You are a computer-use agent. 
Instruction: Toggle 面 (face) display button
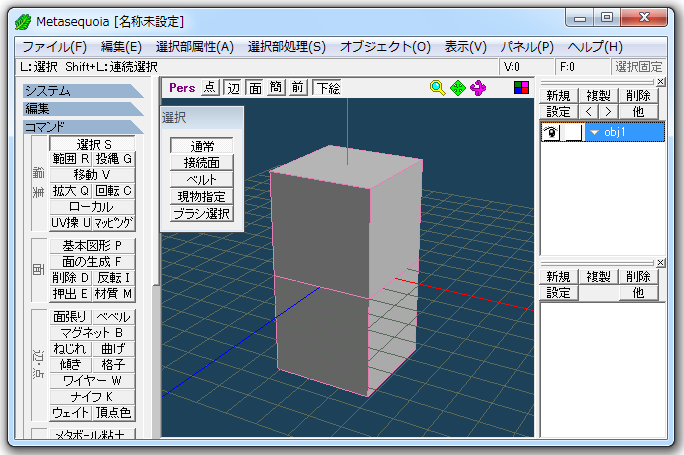255,88
